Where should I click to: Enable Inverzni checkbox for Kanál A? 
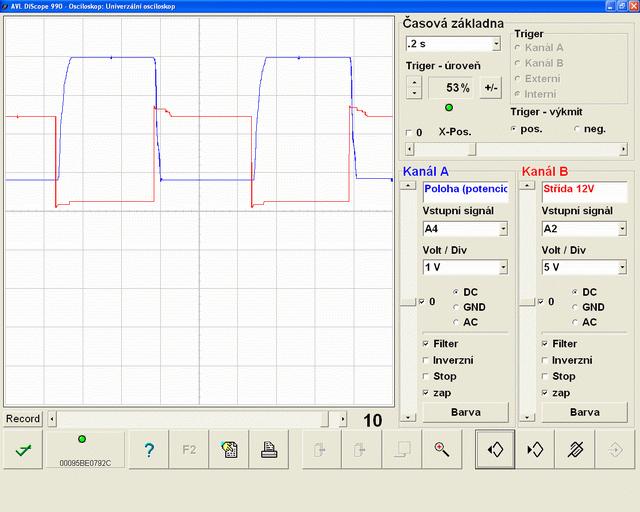(x=427, y=360)
